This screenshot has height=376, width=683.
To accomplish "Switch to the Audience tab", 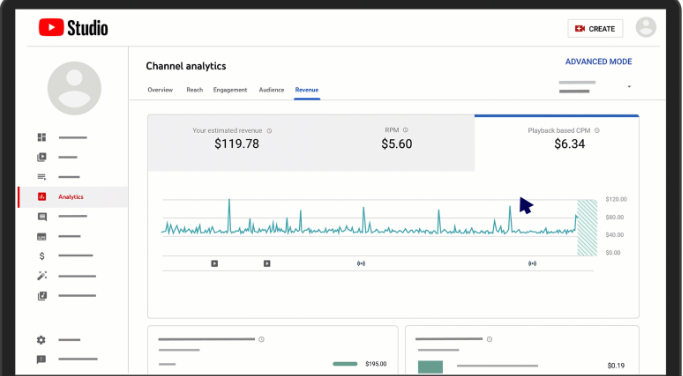I will [271, 90].
